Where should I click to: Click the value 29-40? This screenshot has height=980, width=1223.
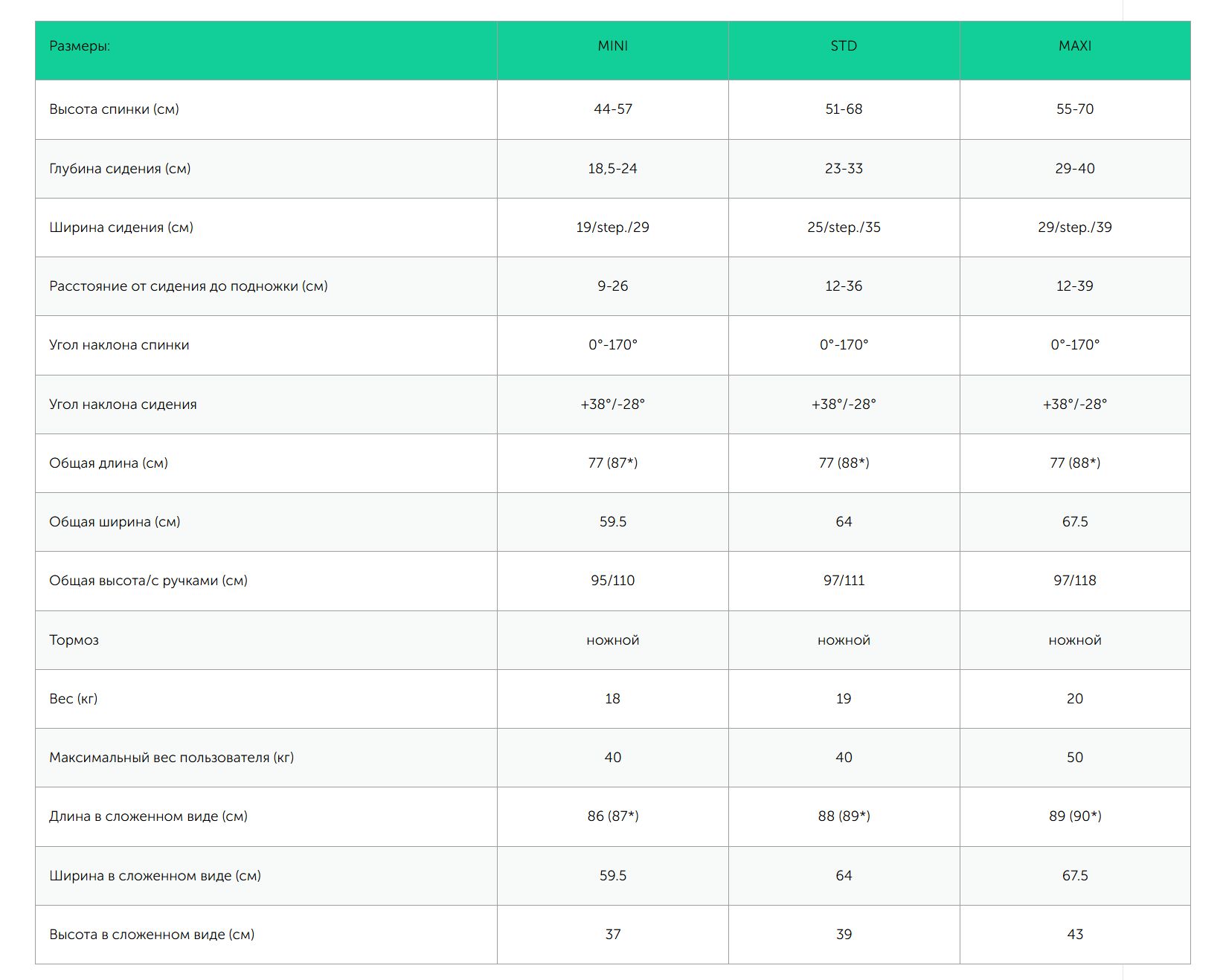(x=1075, y=169)
